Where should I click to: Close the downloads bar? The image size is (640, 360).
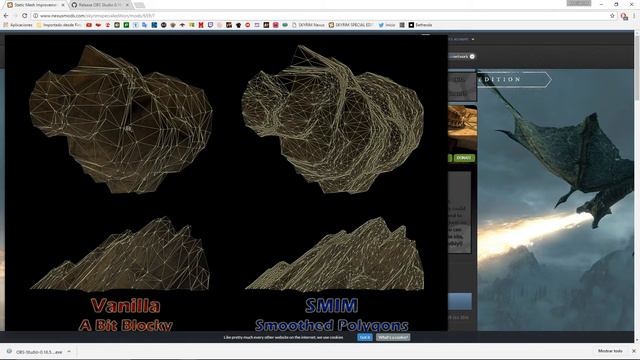633,351
